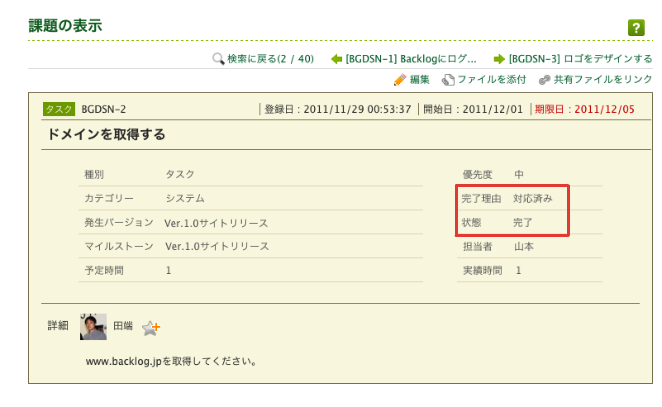Select the issue title ドメインを取得する
The height and width of the screenshot is (407, 662).
(x=106, y=134)
